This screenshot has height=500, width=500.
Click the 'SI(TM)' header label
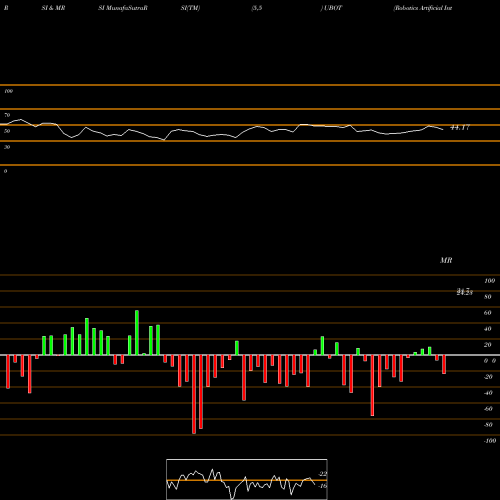pos(190,8)
